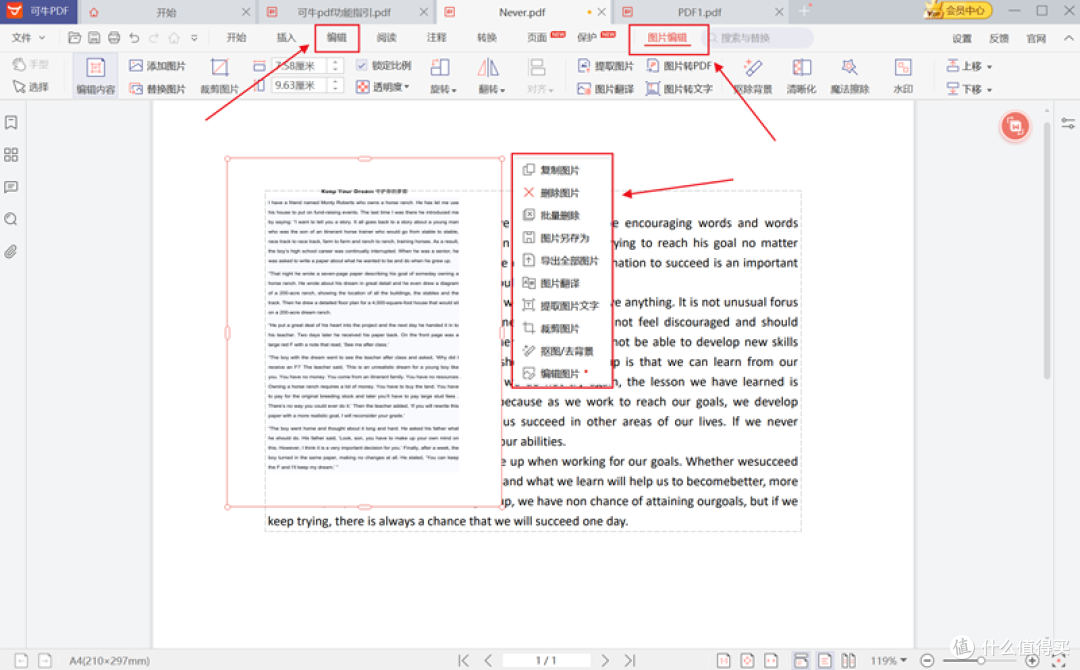
Task: Open the right-side properties settings icon
Action: [1068, 123]
